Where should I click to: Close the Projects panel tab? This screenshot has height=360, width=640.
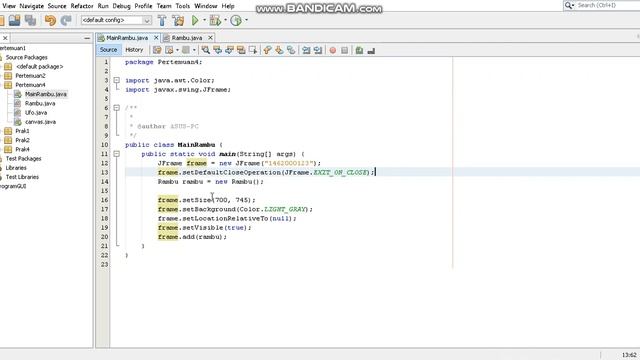tap(5, 38)
